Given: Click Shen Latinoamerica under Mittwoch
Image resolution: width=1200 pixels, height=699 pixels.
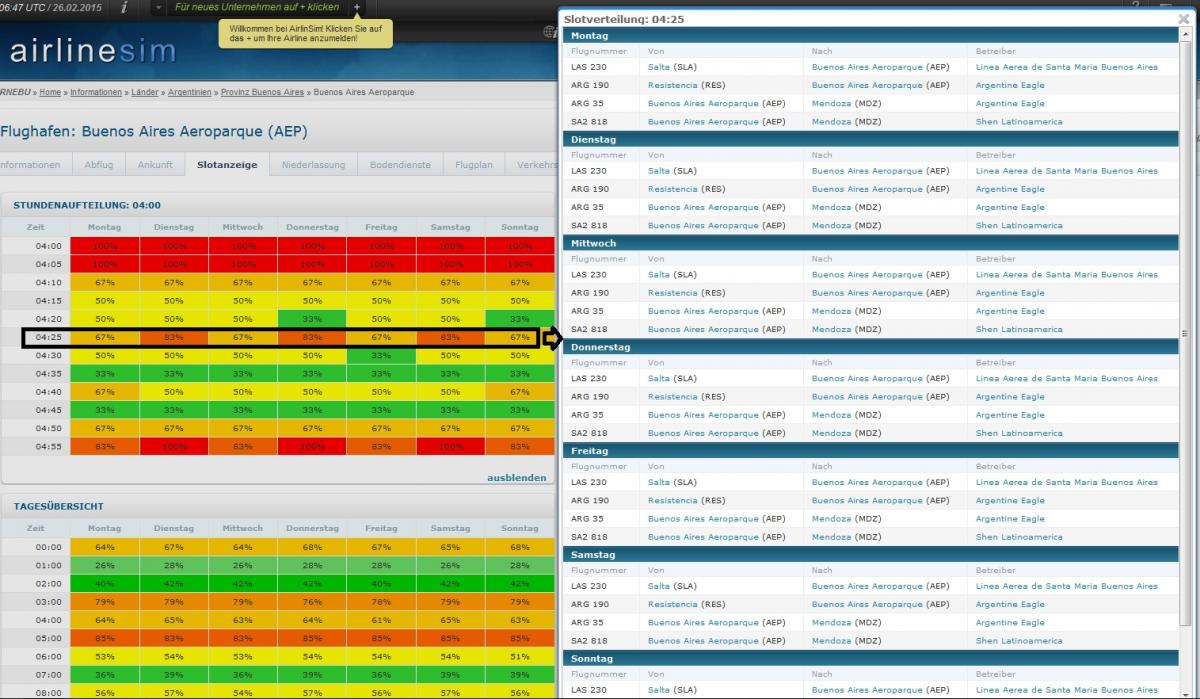Looking at the screenshot, I should point(1019,329).
